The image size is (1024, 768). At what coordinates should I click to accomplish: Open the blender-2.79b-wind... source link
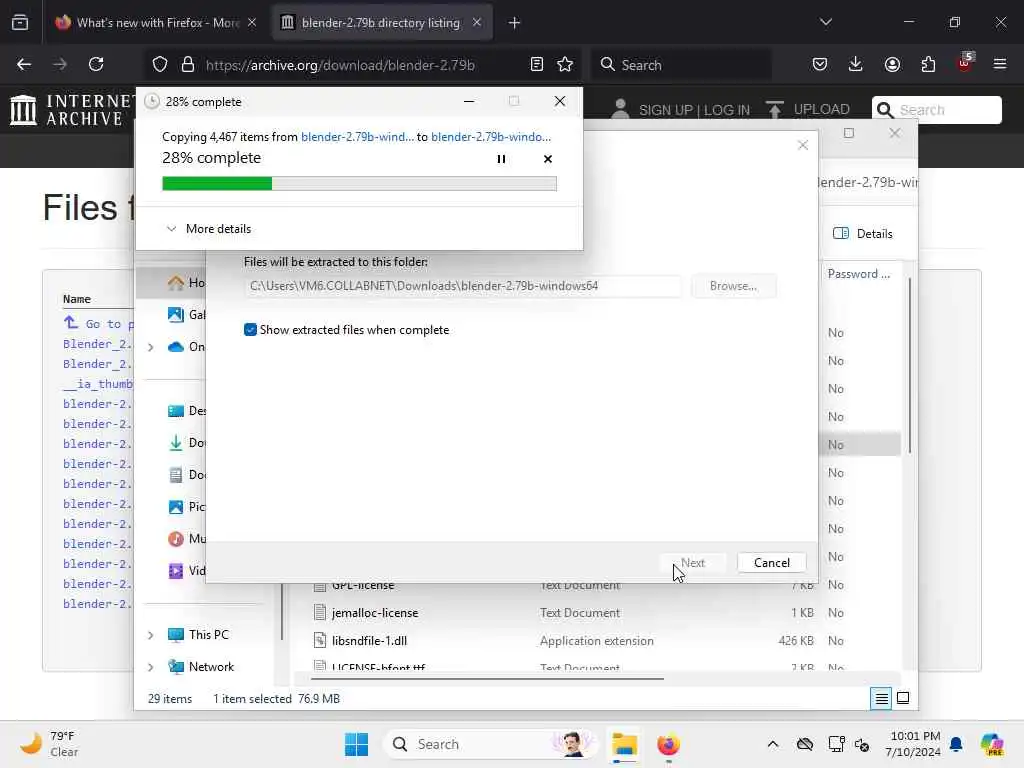point(357,136)
